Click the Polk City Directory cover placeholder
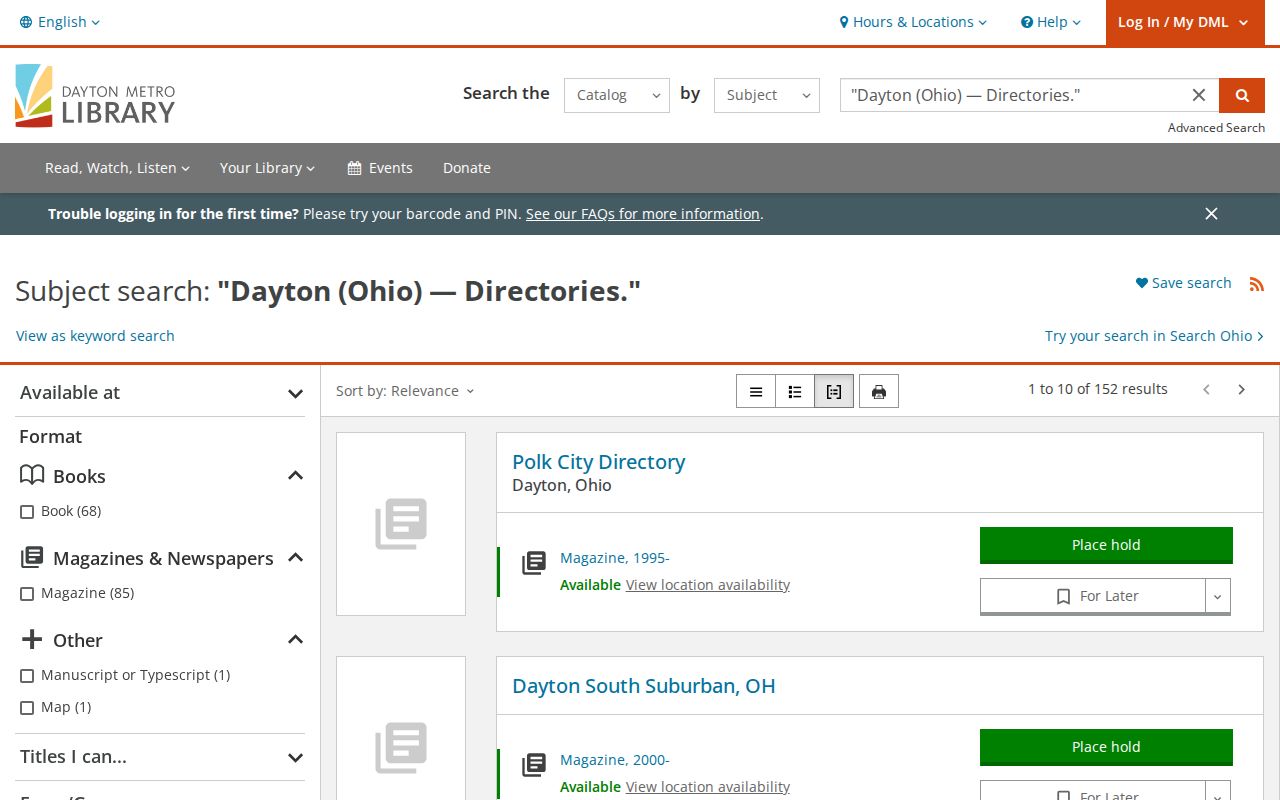Screen dimensions: 1280x800 (x=401, y=524)
